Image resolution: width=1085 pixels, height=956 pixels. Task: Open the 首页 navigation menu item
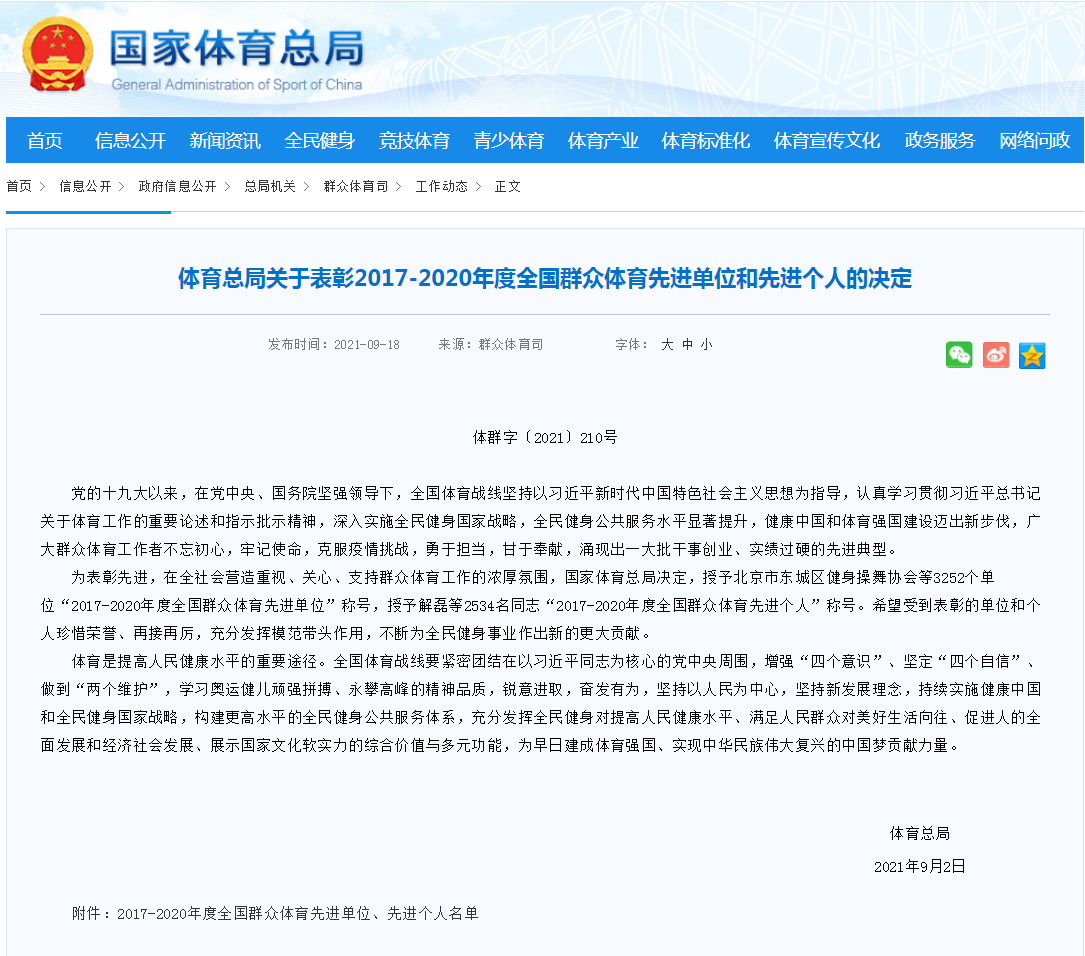coord(44,141)
